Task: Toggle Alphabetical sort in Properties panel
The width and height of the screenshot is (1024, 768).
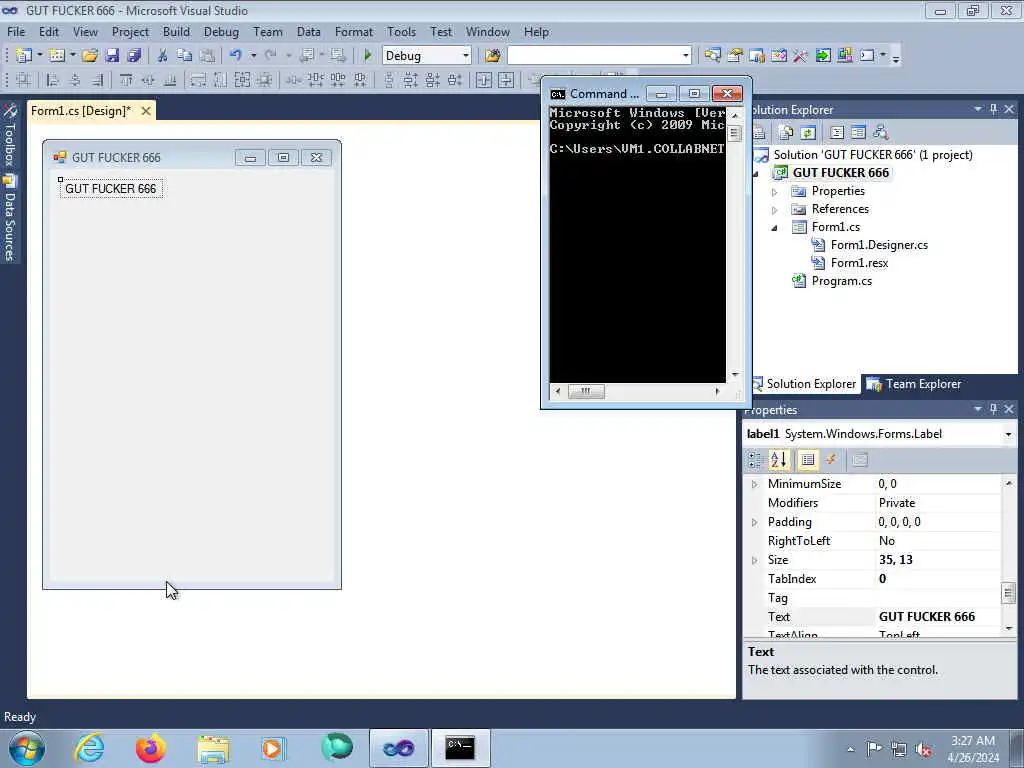Action: coord(778,460)
